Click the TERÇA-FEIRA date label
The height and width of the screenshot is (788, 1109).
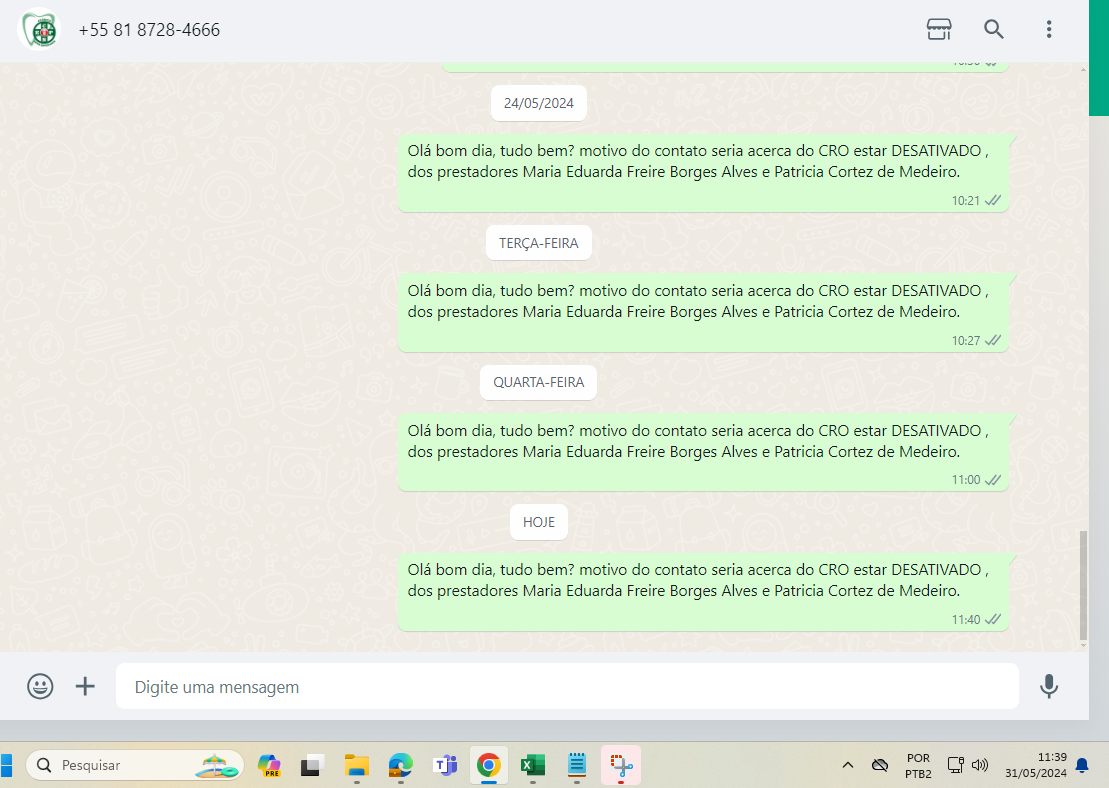[x=539, y=243]
